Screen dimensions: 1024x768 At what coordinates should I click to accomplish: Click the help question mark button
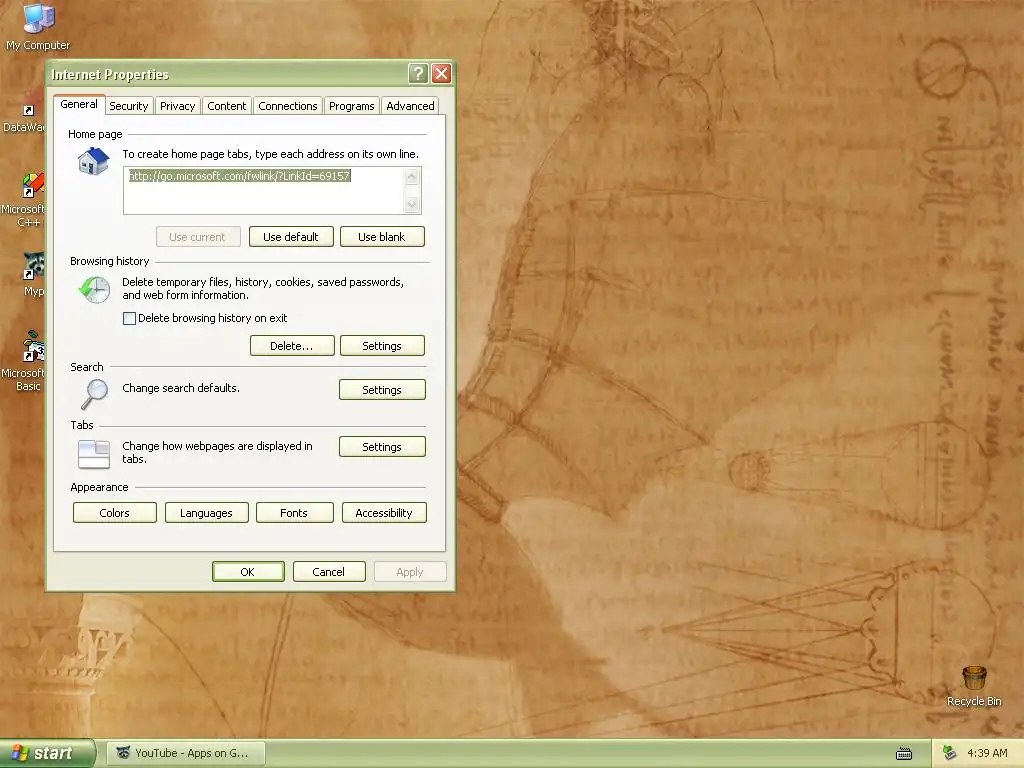click(418, 74)
